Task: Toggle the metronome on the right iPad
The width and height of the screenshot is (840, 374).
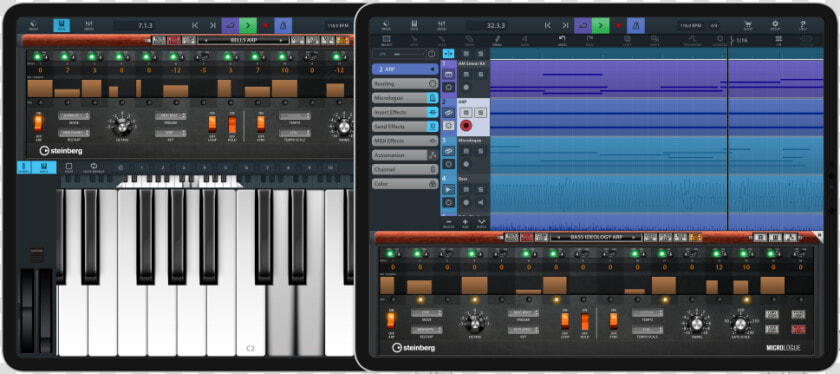Action: point(636,25)
